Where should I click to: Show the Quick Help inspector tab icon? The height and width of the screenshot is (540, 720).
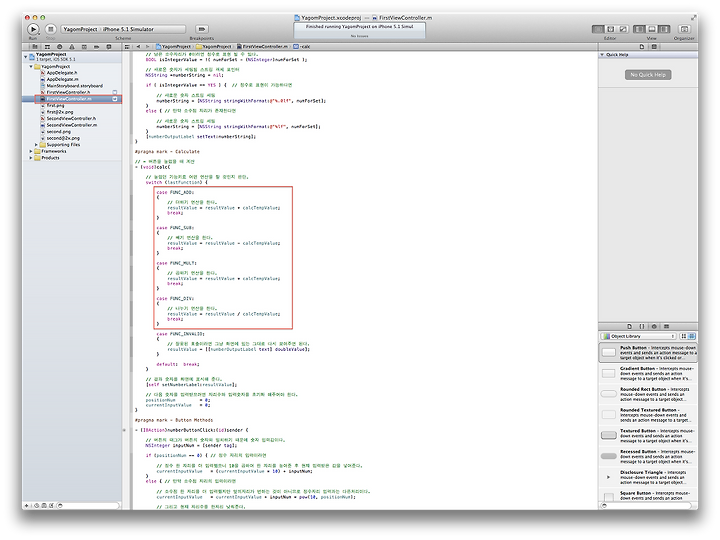pos(654,46)
